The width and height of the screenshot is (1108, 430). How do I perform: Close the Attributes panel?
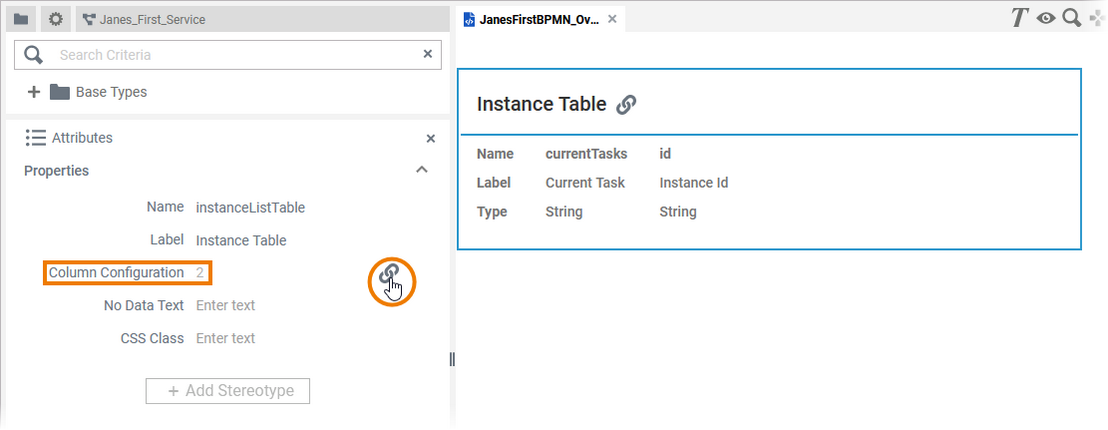(x=431, y=139)
